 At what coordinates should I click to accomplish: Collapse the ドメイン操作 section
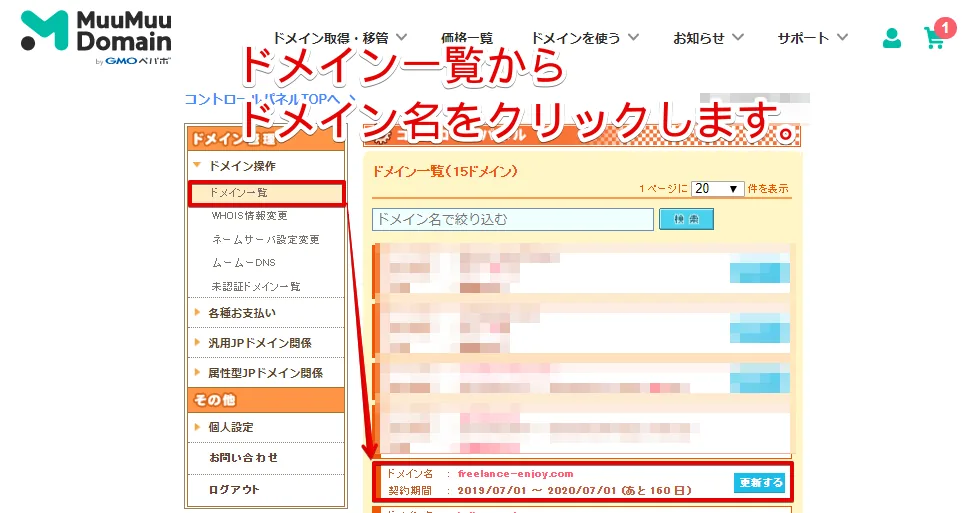tap(242, 166)
